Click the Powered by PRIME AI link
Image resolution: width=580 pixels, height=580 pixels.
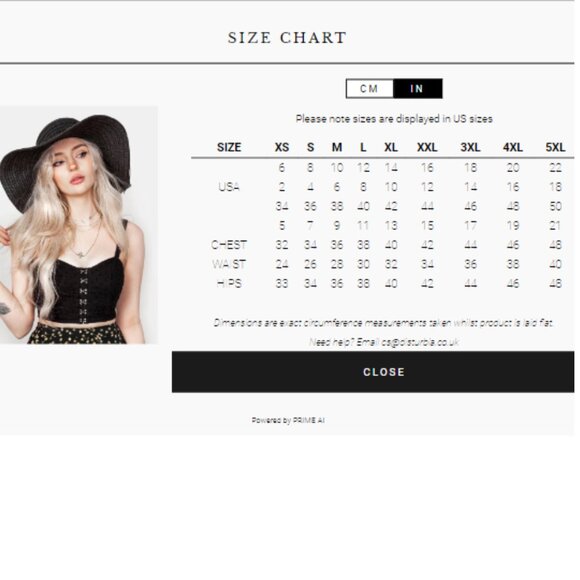pos(288,420)
